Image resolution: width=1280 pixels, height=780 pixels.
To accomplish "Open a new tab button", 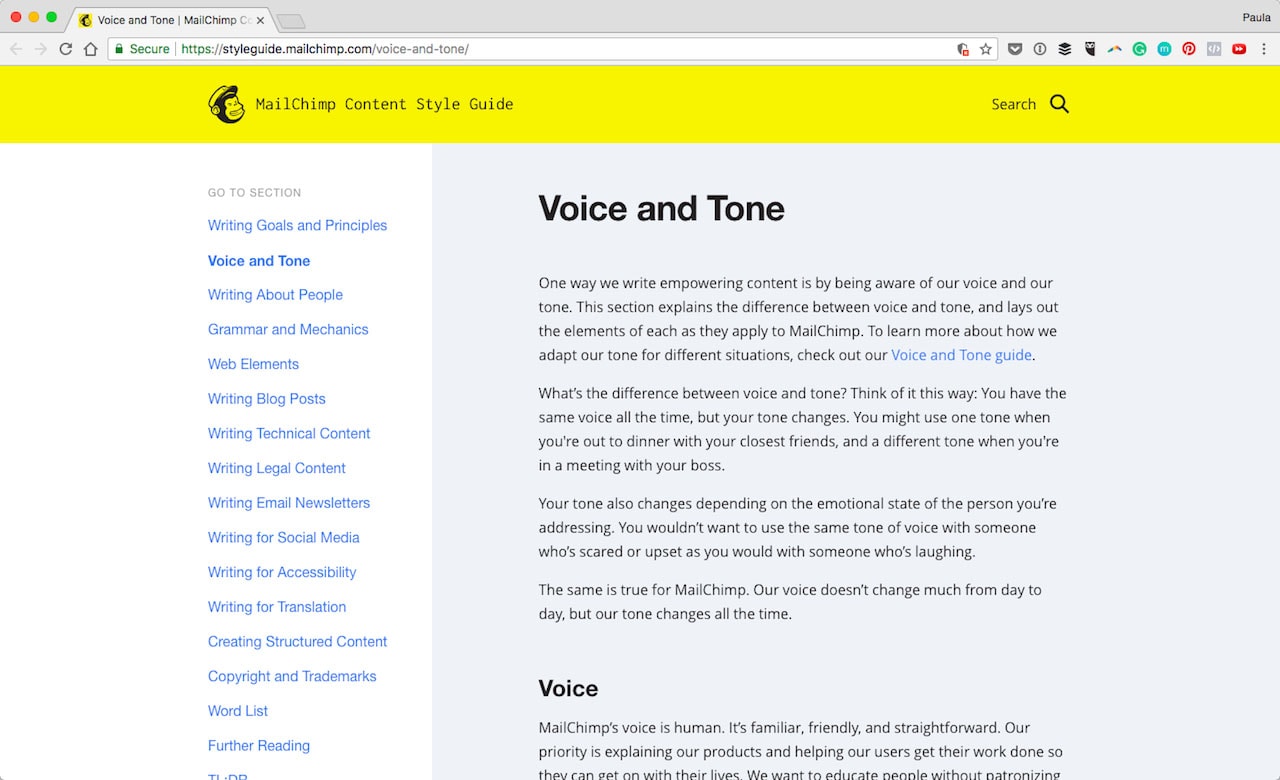I will click(290, 21).
